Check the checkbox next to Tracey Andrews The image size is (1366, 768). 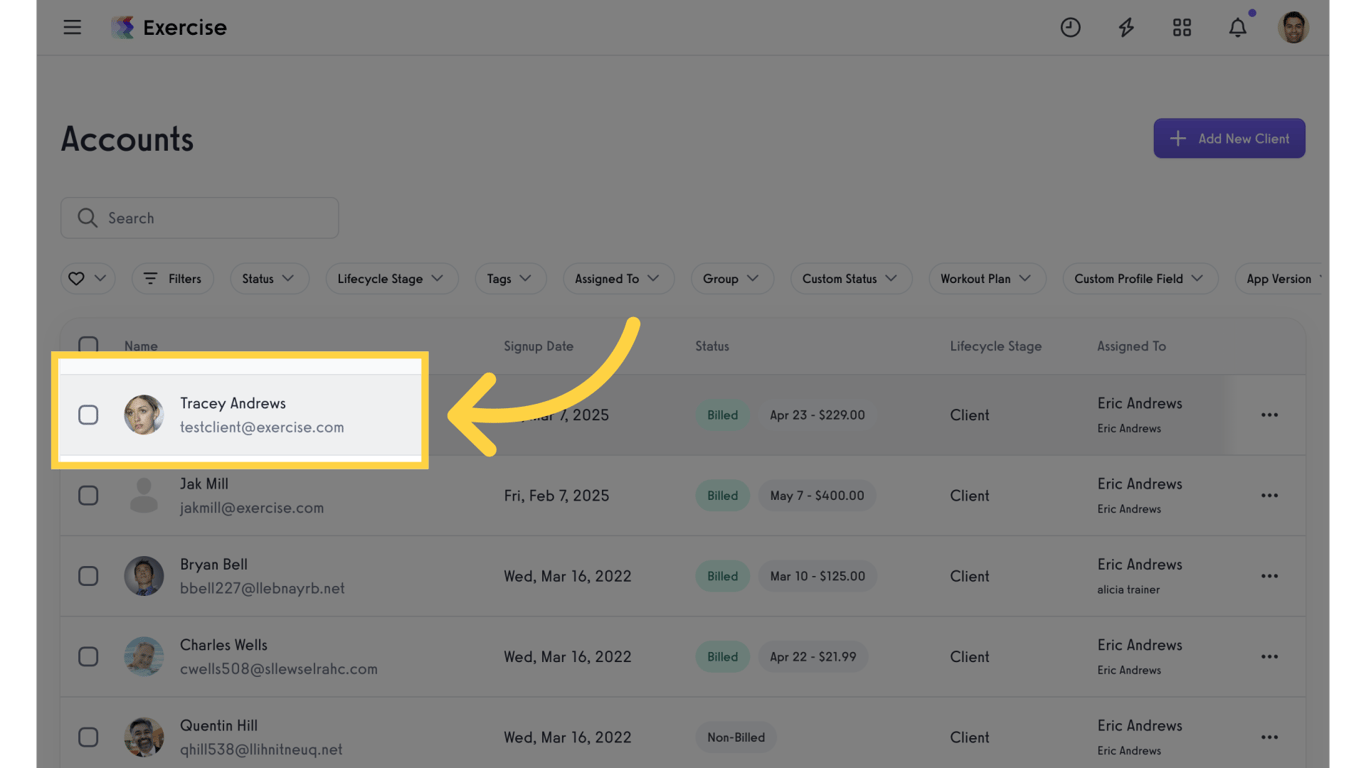(x=88, y=414)
